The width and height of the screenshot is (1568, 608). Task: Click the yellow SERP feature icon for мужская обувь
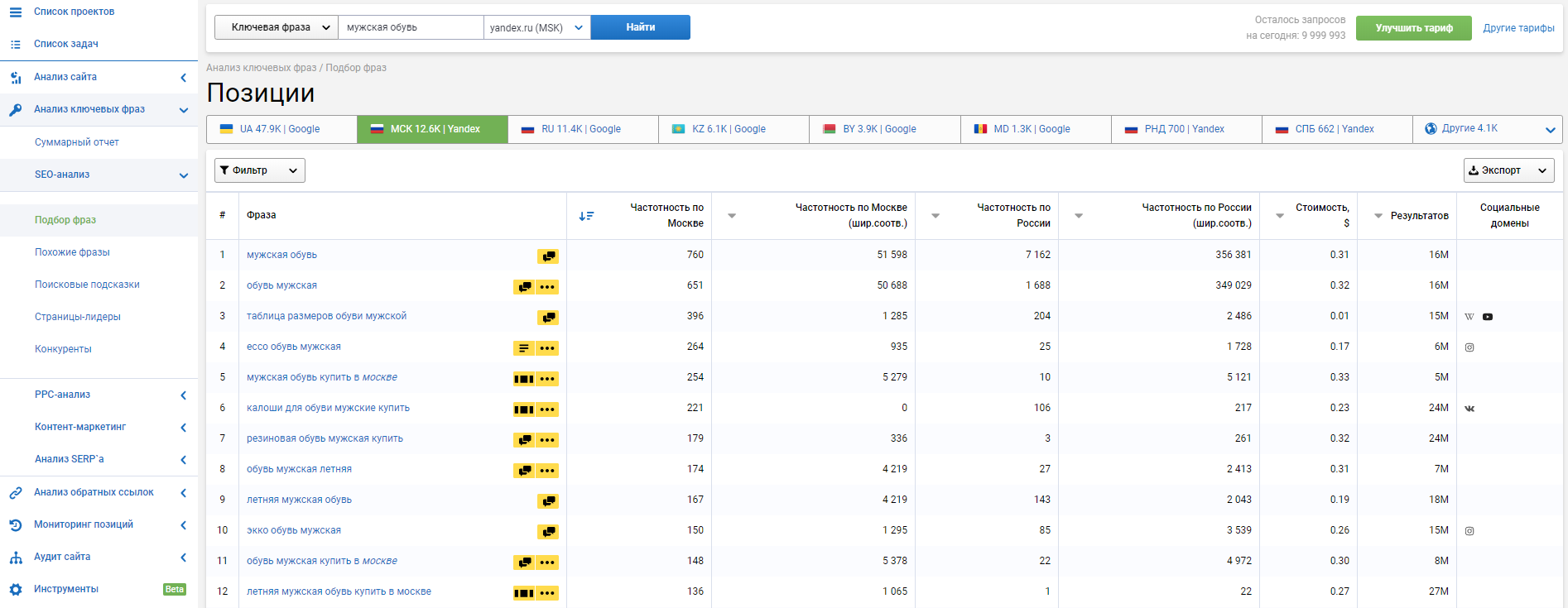pos(548,256)
